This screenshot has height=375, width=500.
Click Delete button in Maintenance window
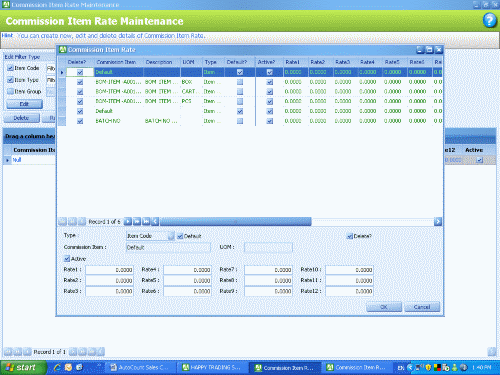(21, 118)
